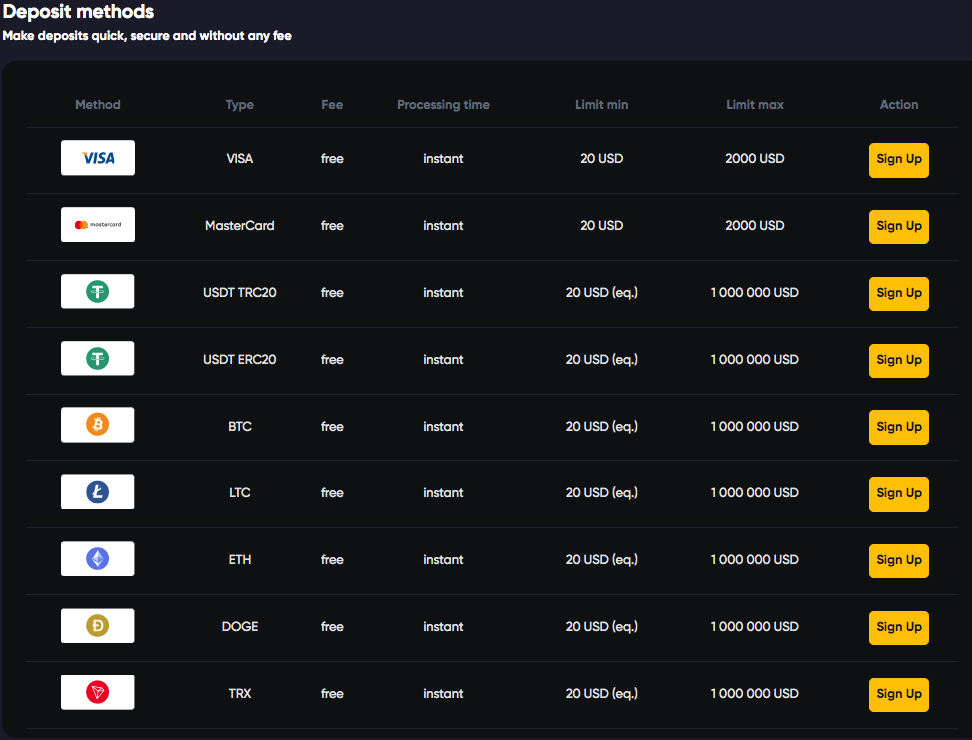This screenshot has width=972, height=740.
Task: Sign up using the LTC row button
Action: coord(898,493)
